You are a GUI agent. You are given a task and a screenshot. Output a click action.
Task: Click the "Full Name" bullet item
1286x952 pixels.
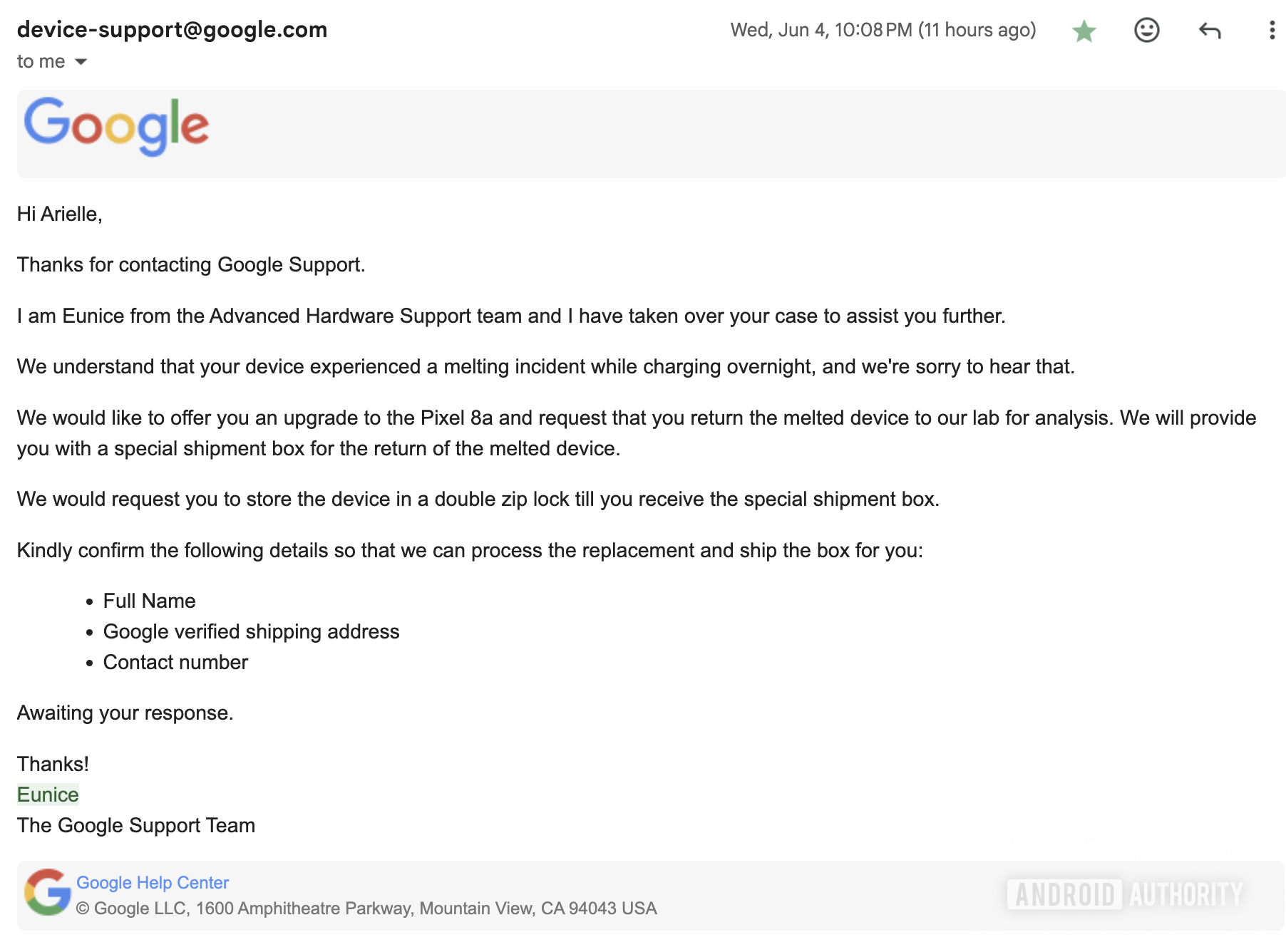149,601
